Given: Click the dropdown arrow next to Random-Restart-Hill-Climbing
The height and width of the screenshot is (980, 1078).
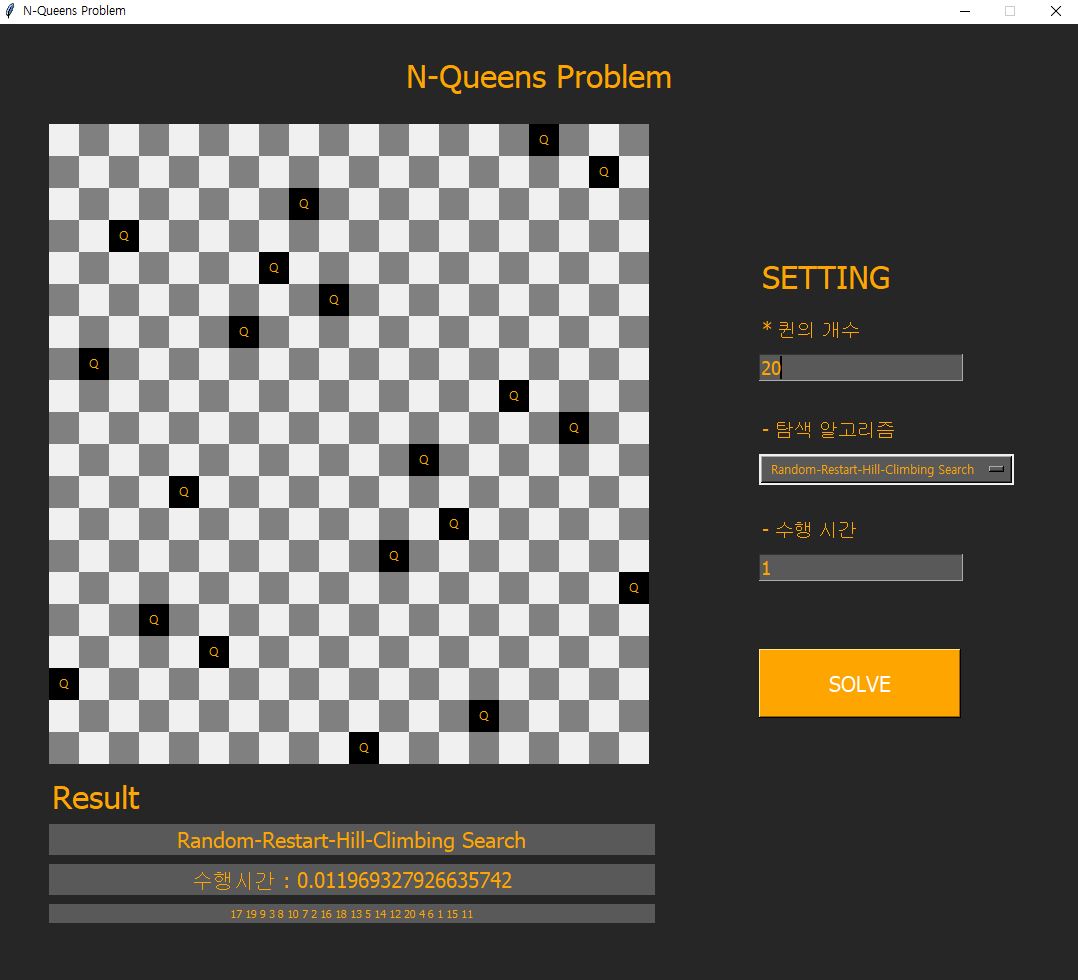Looking at the screenshot, I should click(997, 469).
